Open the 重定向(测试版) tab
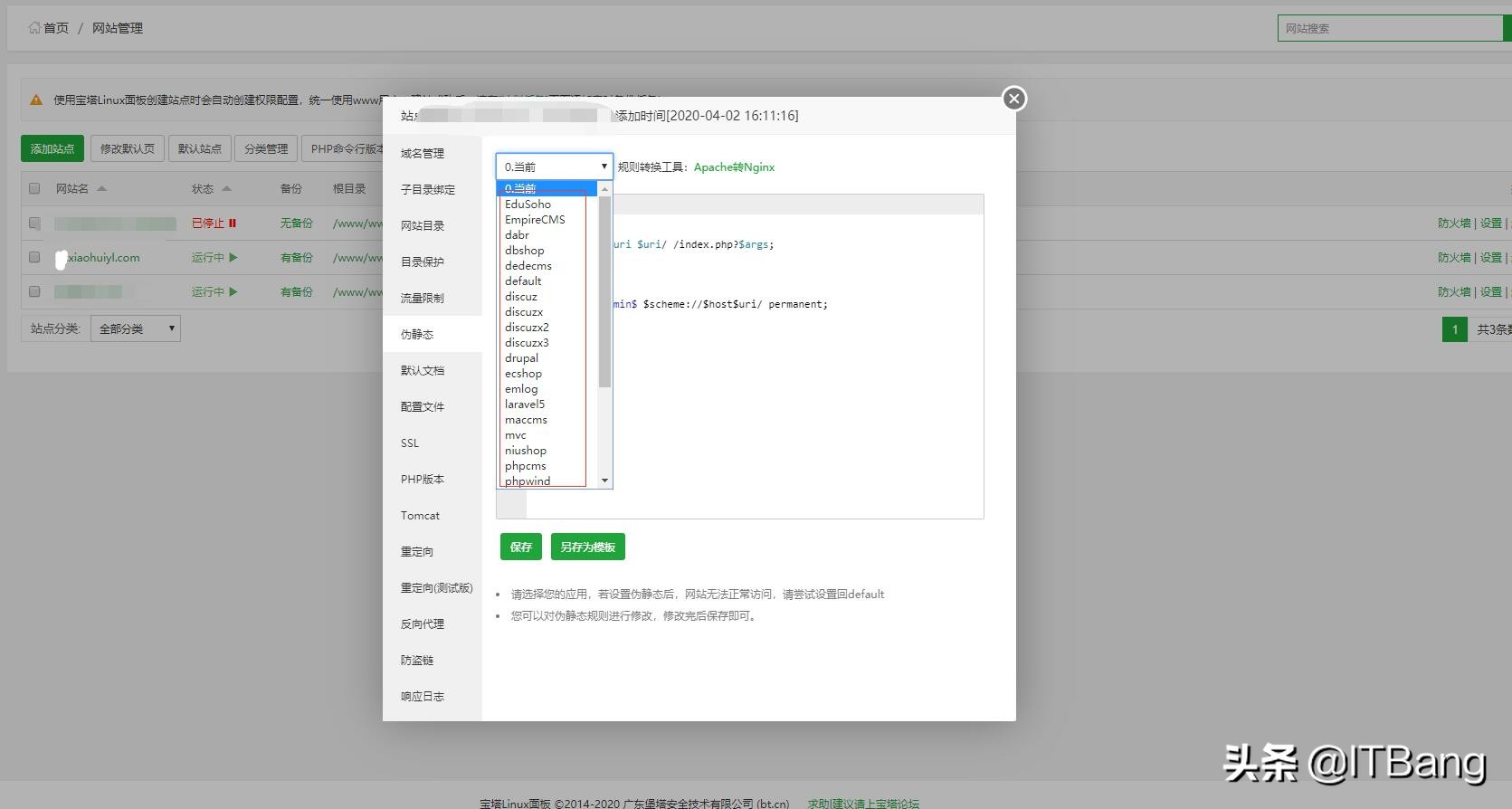The width and height of the screenshot is (1512, 809). pyautogui.click(x=433, y=587)
